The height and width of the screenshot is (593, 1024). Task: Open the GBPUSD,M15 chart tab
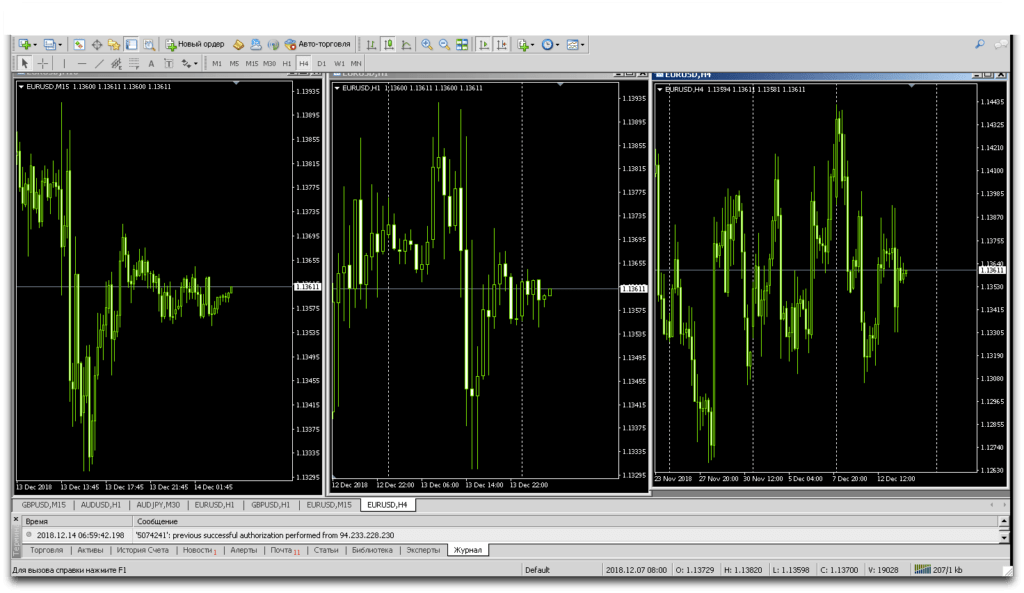coord(43,505)
